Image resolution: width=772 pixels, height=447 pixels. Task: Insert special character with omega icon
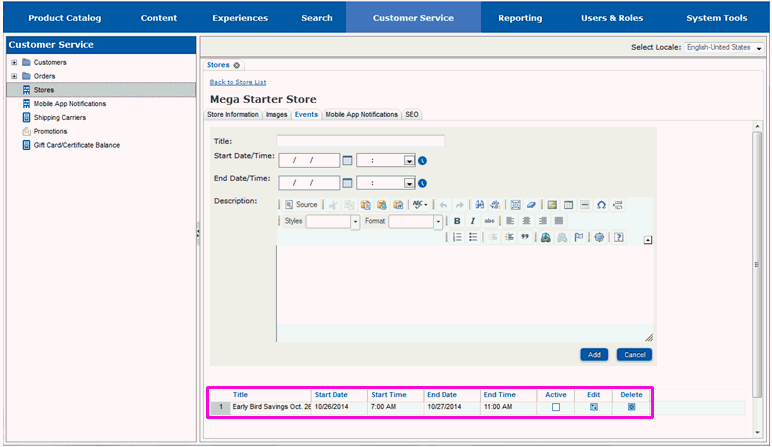pos(601,205)
